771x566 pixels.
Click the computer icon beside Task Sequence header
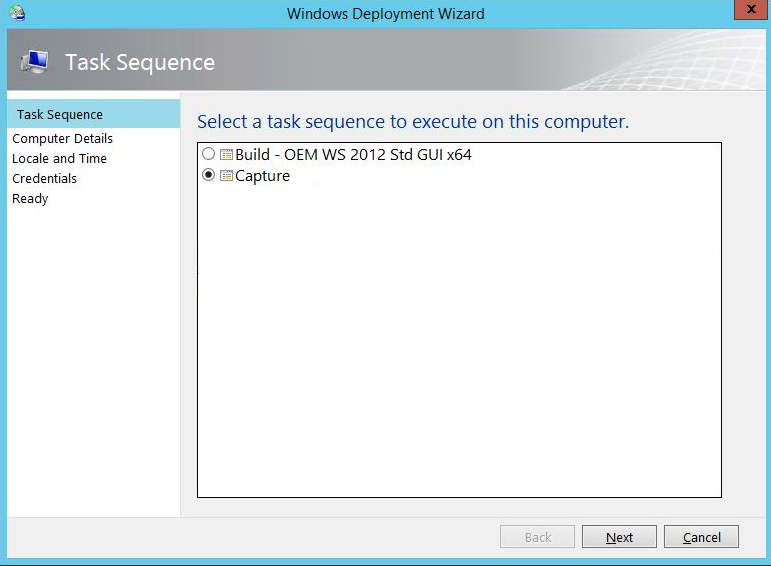pyautogui.click(x=34, y=62)
